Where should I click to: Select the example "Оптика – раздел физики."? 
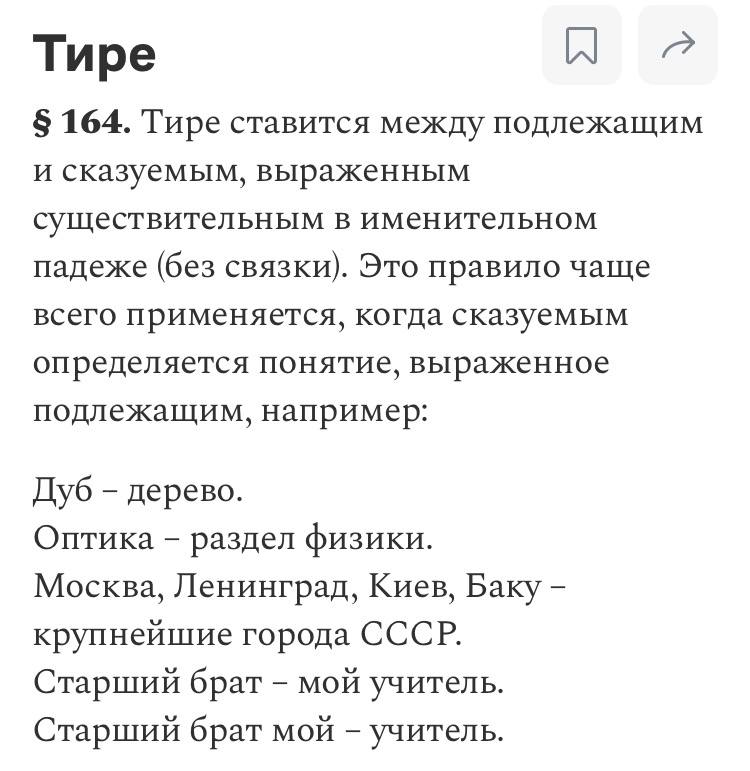(x=233, y=538)
